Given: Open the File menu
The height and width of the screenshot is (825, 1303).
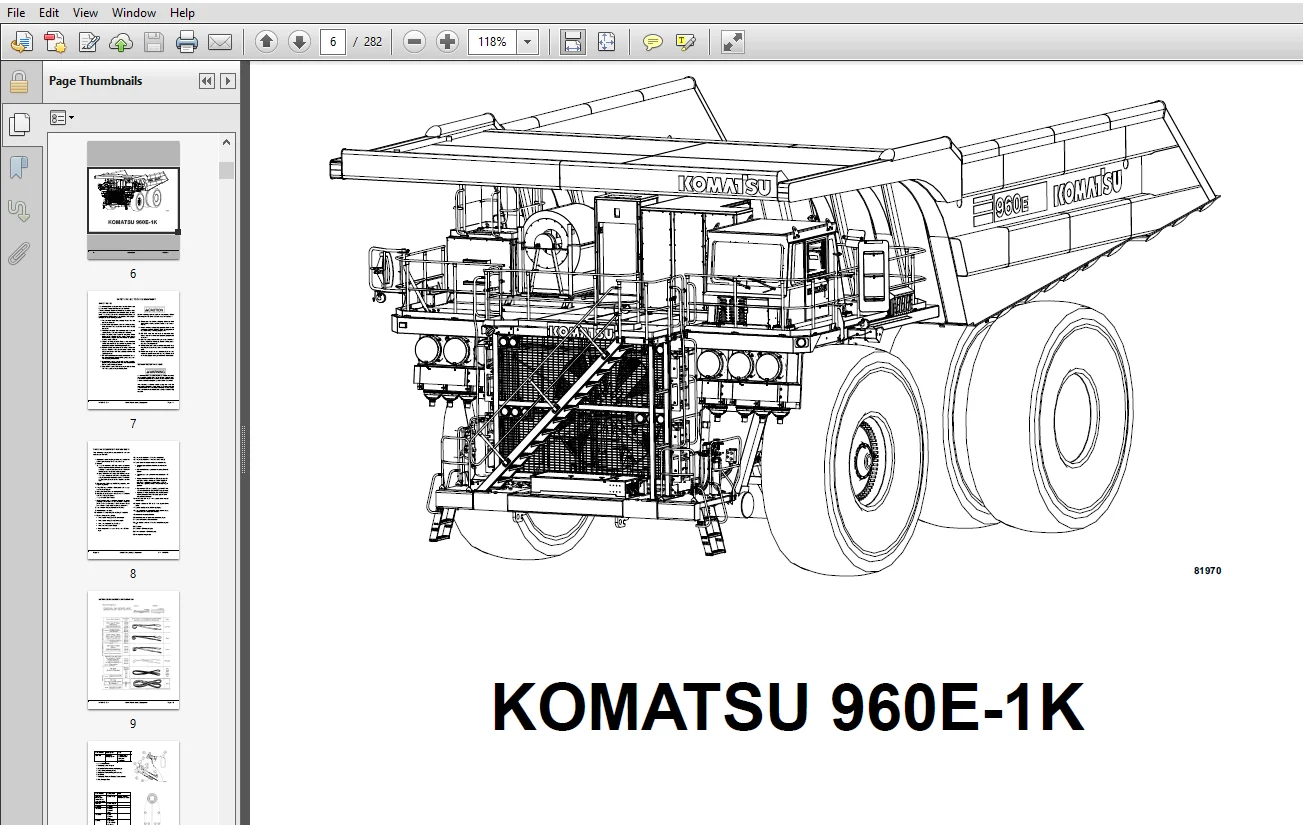Looking at the screenshot, I should (x=16, y=13).
